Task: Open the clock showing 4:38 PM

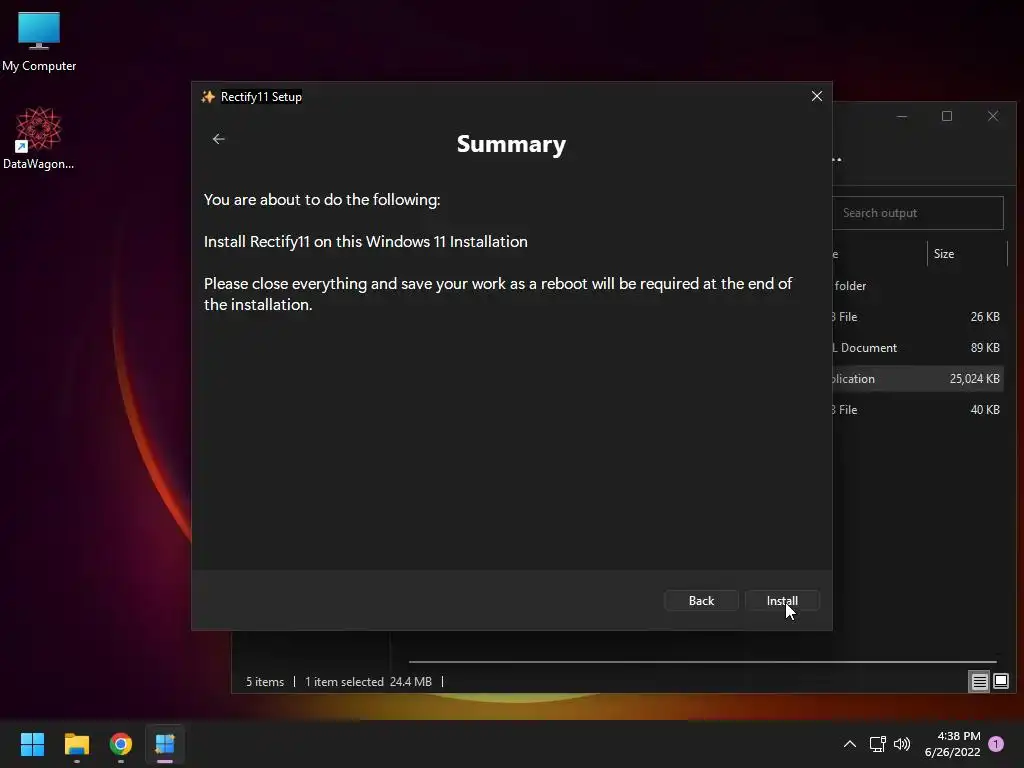Action: pyautogui.click(x=952, y=744)
